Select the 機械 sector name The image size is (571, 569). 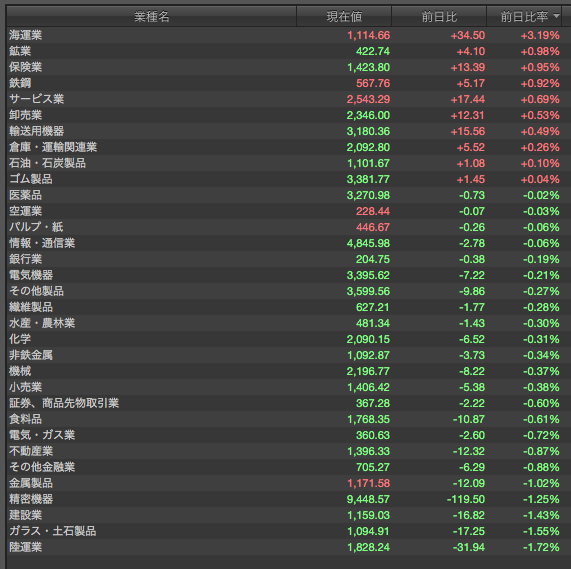20,371
